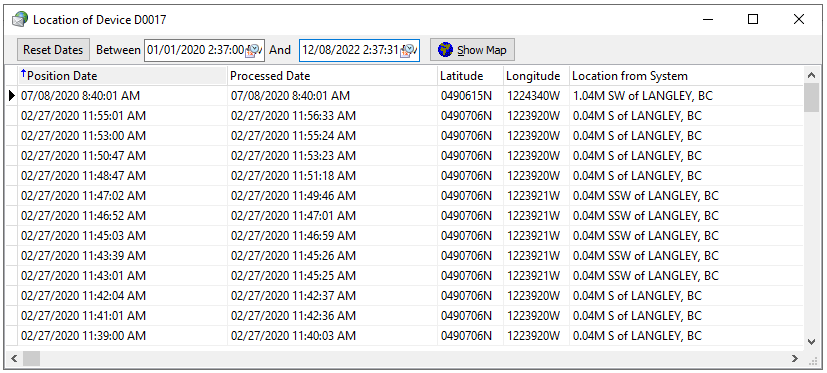827x373 pixels.
Task: Select the 02/27/2020 11:55:01 AM position date cell
Action: pyautogui.click(x=122, y=116)
